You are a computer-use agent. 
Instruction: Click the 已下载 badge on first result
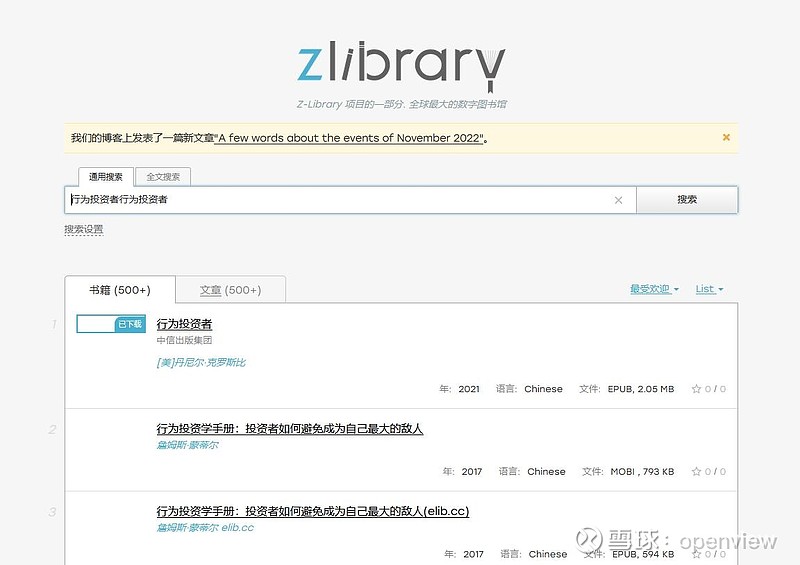coord(130,324)
